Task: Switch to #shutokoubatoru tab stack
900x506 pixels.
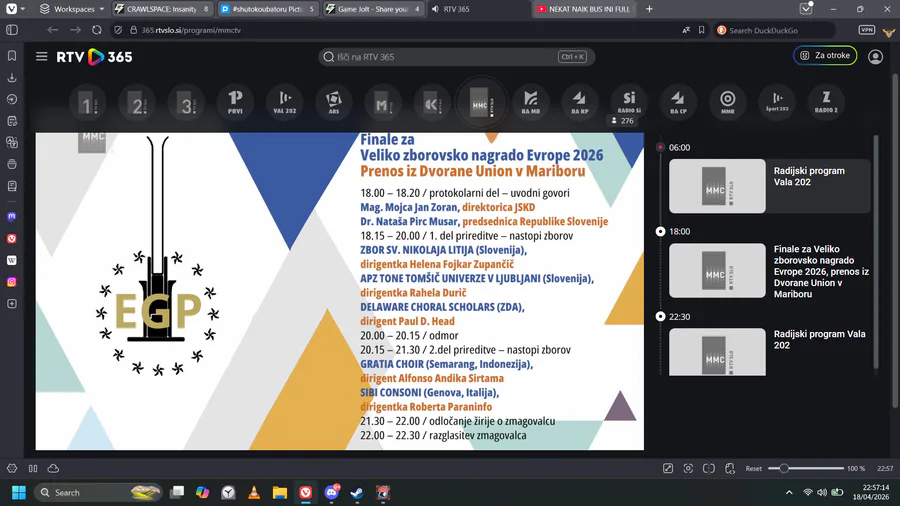Action: [267, 9]
